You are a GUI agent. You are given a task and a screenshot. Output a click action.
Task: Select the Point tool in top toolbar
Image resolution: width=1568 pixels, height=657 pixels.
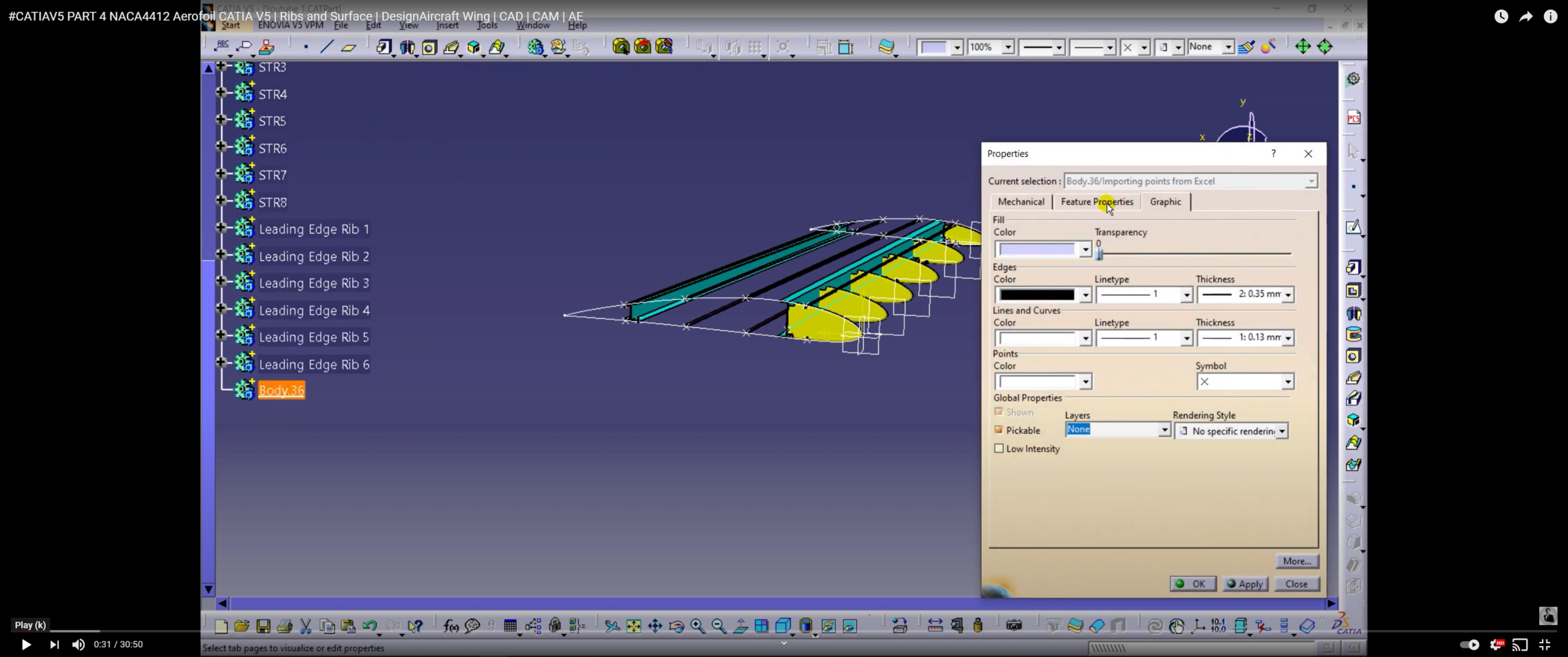306,47
